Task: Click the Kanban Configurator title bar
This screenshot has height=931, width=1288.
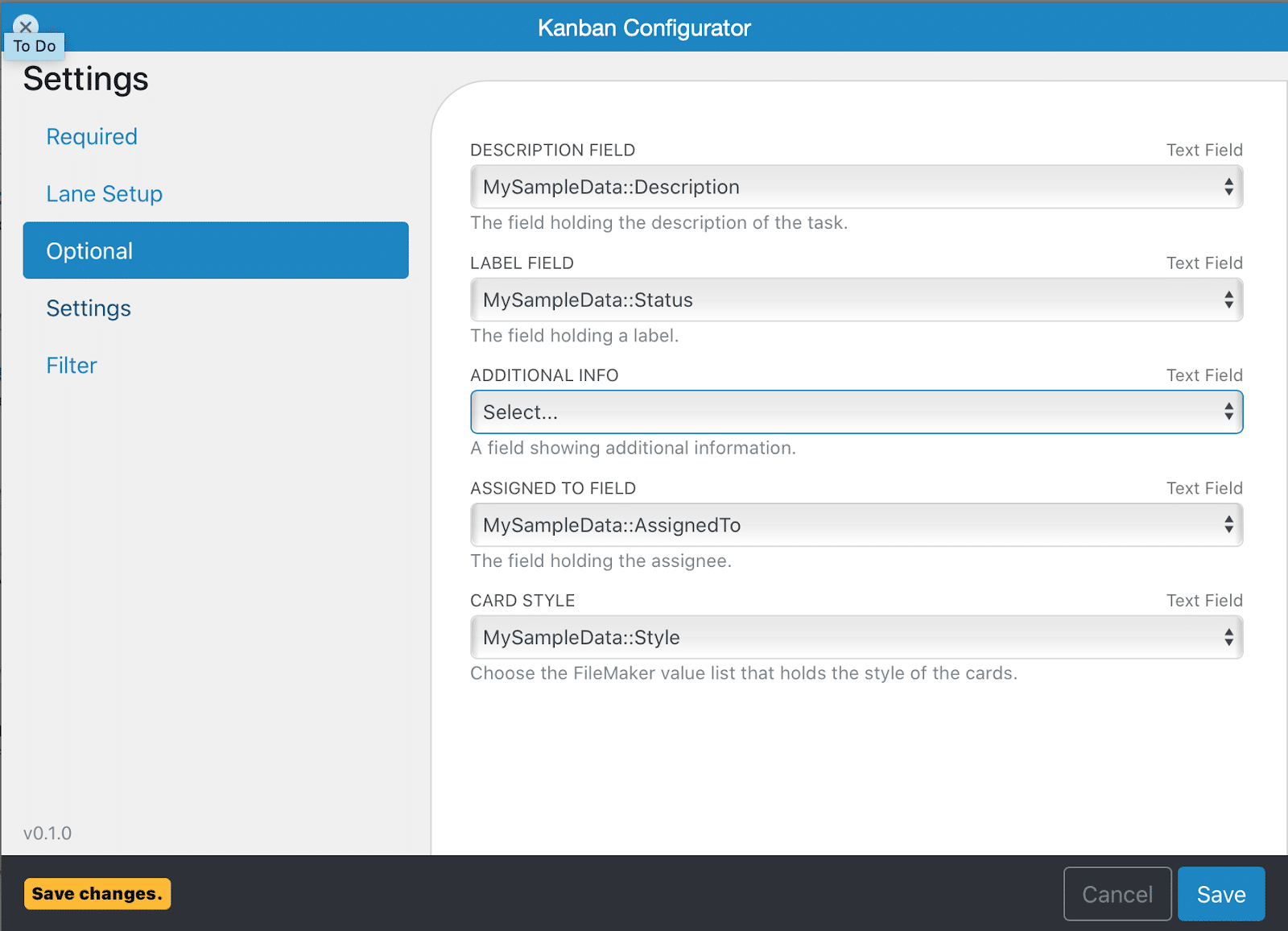Action: pos(643,27)
